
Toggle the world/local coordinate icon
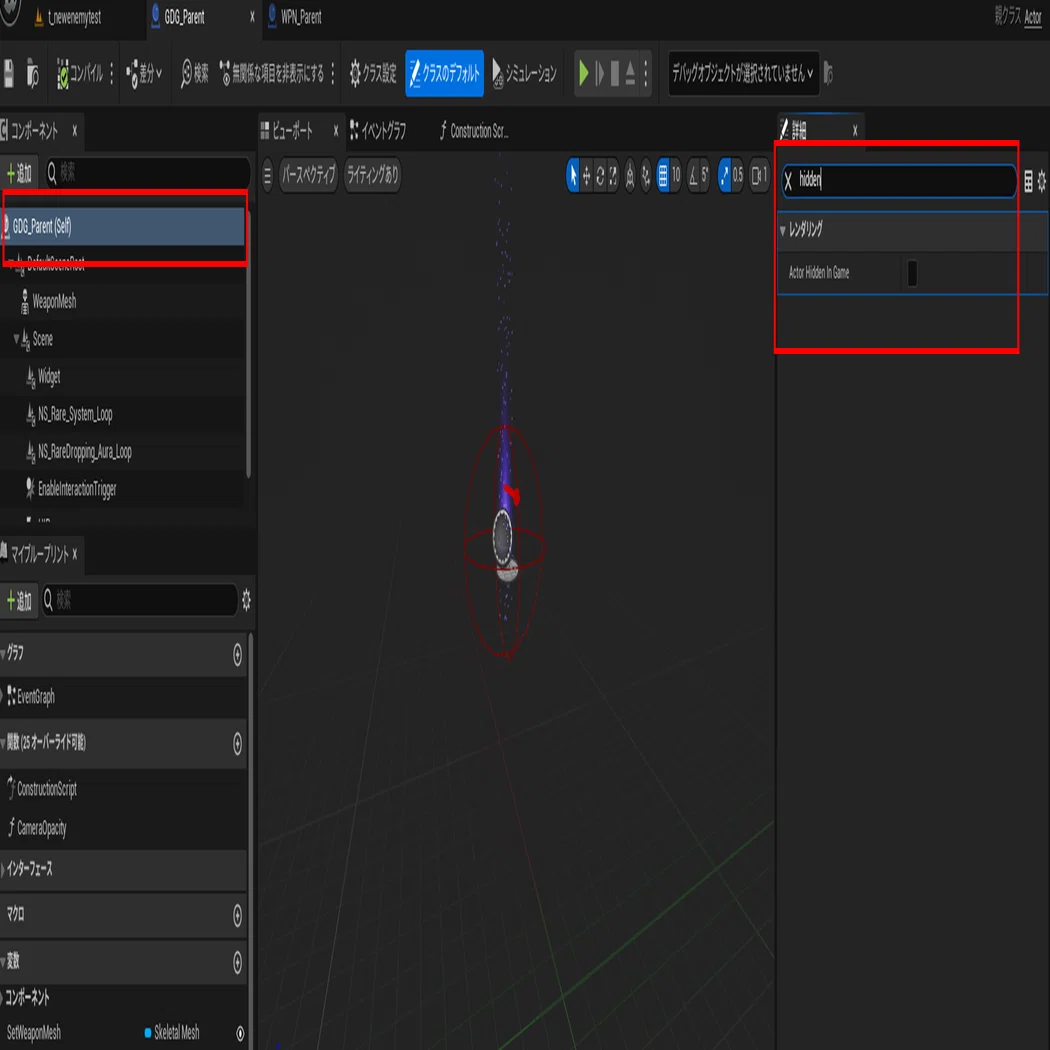tap(630, 175)
